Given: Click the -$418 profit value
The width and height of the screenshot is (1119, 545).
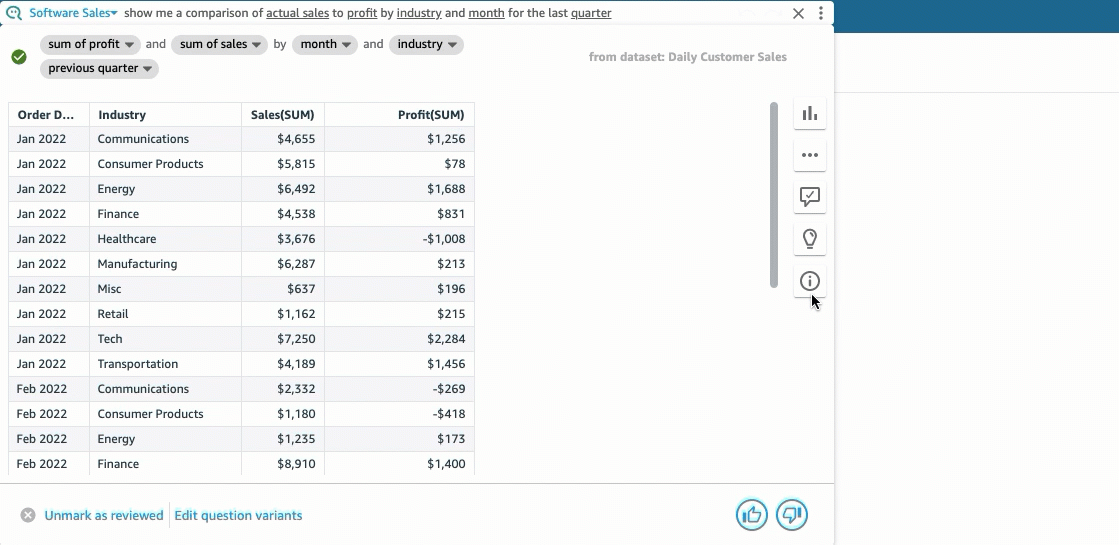Looking at the screenshot, I should coord(448,414).
